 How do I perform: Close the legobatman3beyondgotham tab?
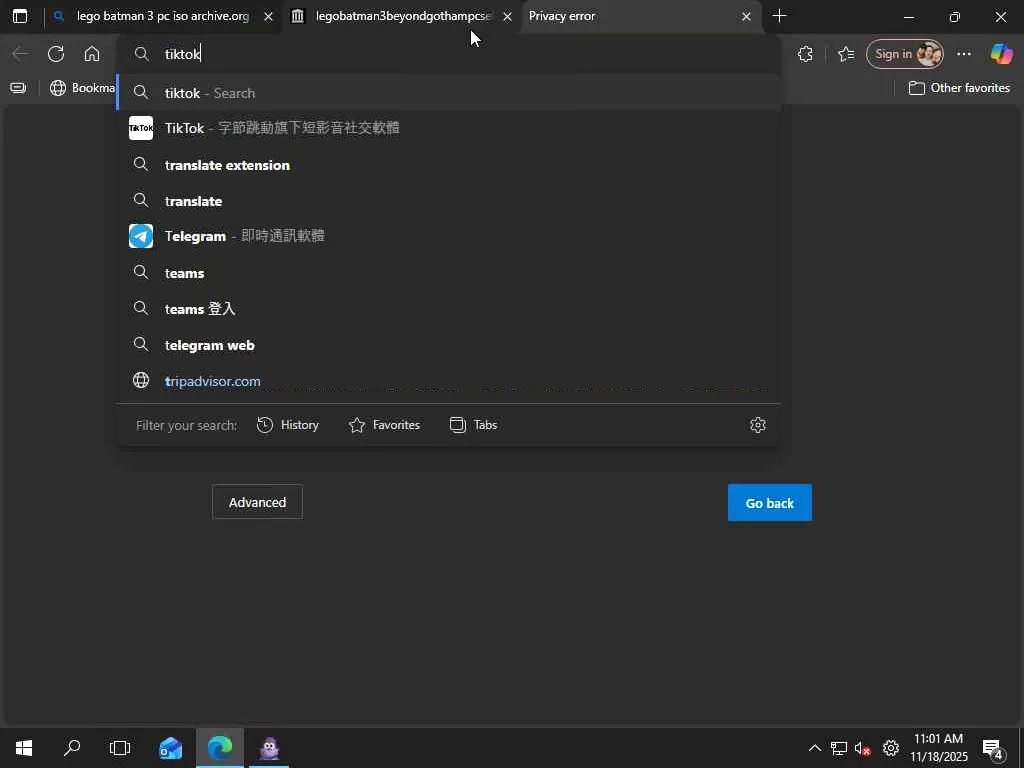507,17
